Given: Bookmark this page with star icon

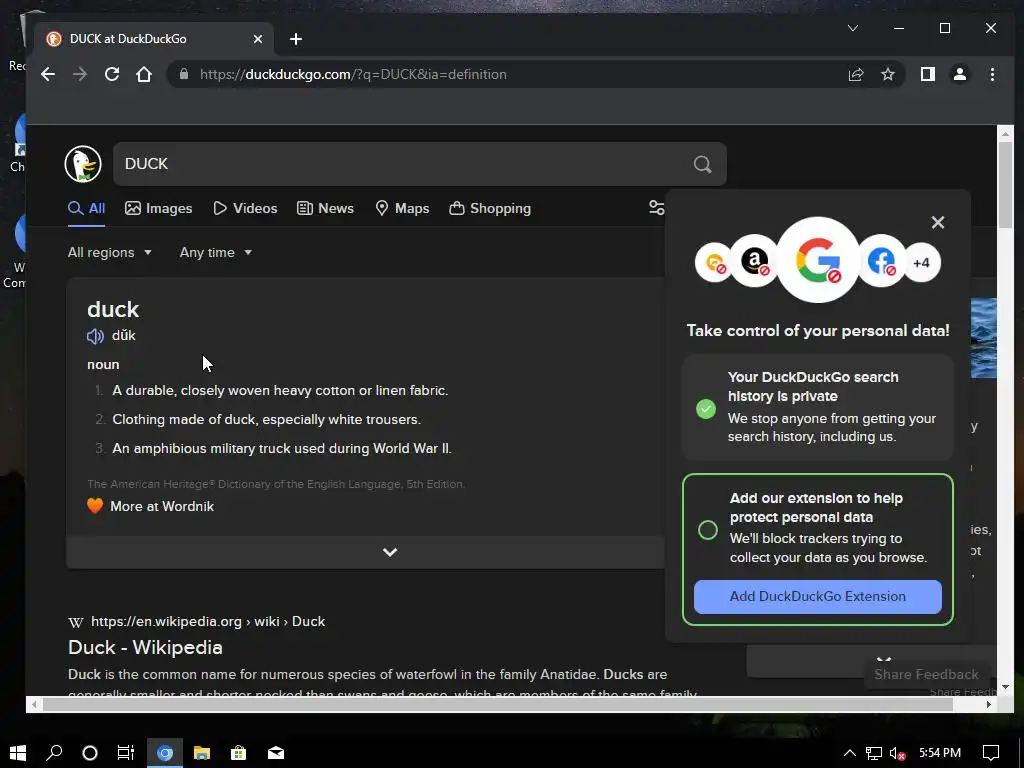Looking at the screenshot, I should pyautogui.click(x=888, y=74).
